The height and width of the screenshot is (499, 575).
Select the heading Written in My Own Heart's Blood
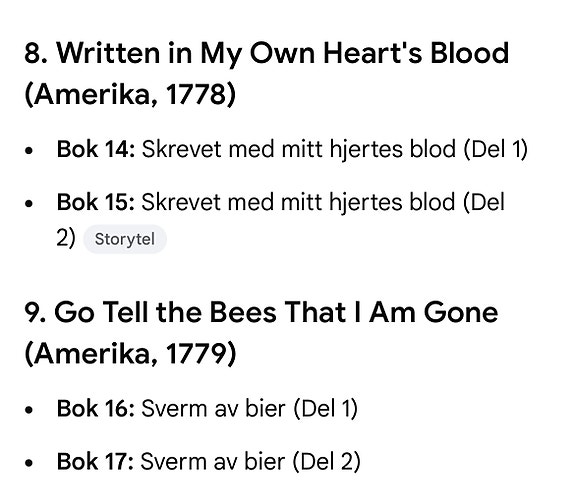pyautogui.click(x=282, y=54)
